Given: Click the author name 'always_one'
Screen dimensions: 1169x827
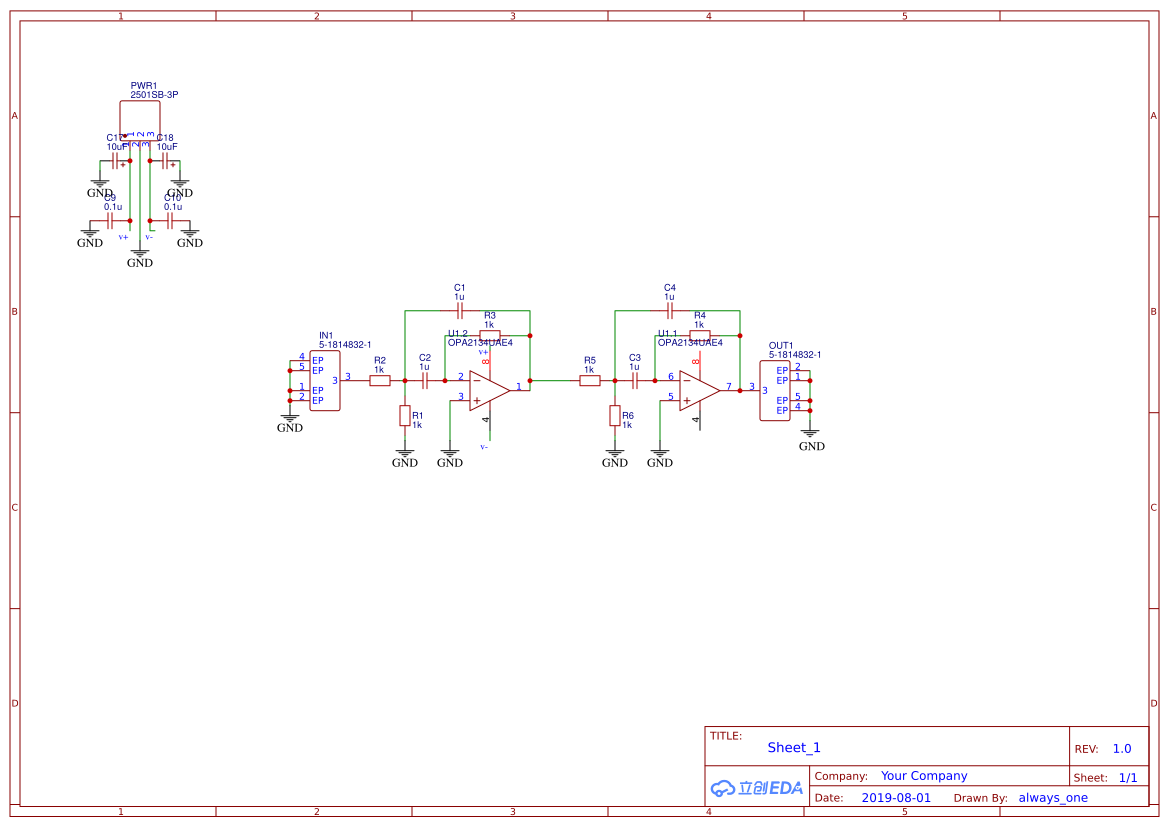Looking at the screenshot, I should 1053,798.
